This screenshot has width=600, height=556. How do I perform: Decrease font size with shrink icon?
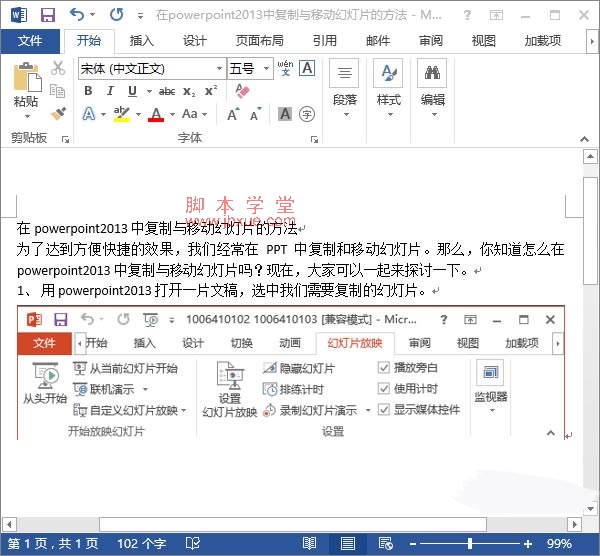pyautogui.click(x=256, y=114)
